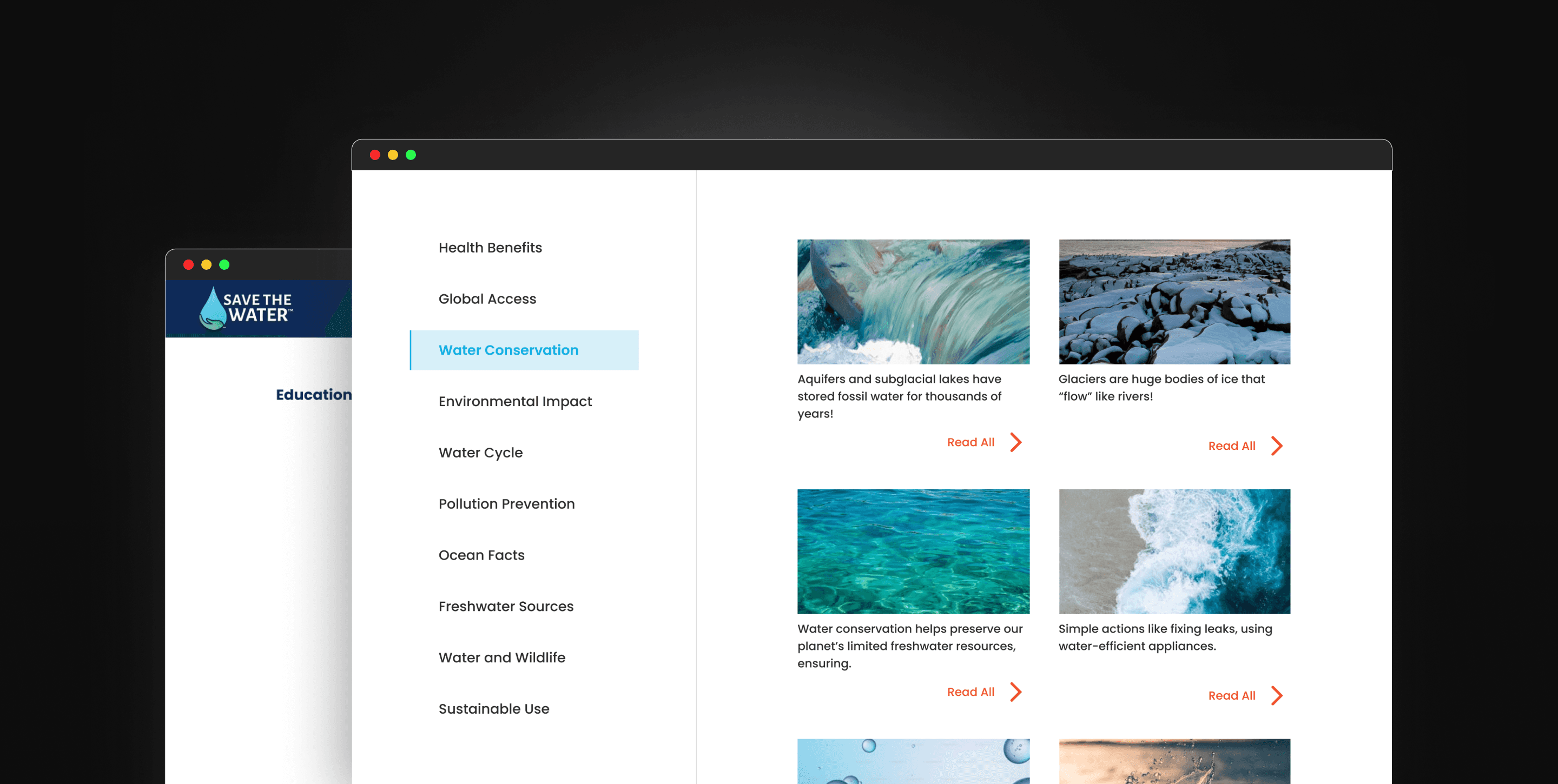This screenshot has width=1558, height=784.
Task: Click the simple actions fixing leaks description
Action: click(1165, 637)
